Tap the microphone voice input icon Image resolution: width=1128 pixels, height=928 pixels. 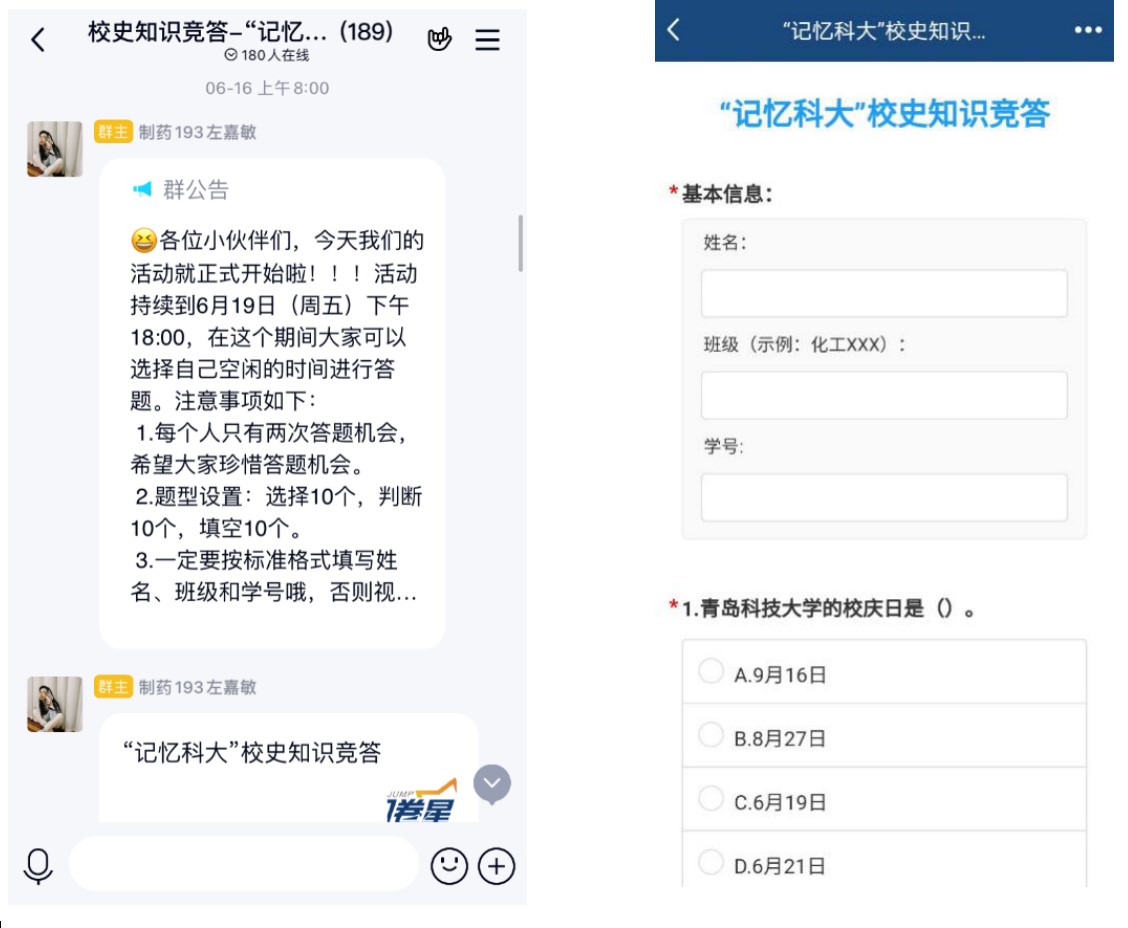tap(38, 865)
